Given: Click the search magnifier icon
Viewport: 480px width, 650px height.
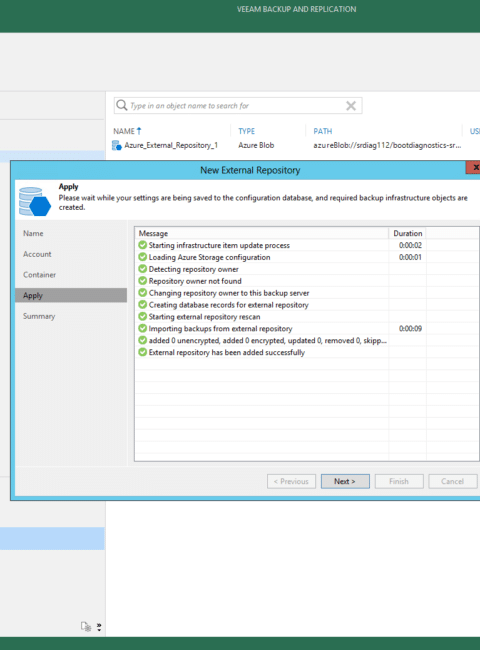Looking at the screenshot, I should tap(121, 105).
